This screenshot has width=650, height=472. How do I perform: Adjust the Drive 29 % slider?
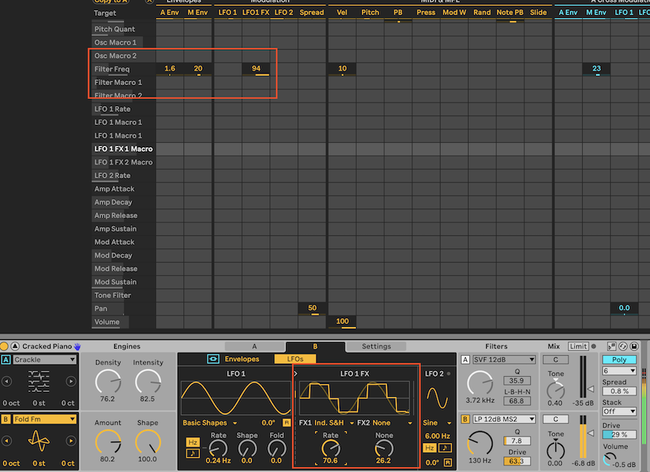pos(619,435)
